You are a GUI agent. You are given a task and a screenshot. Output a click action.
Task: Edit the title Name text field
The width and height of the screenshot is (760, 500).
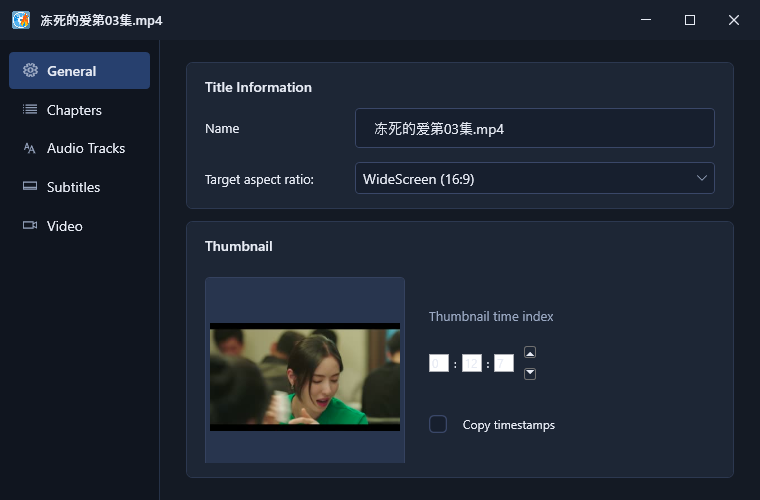[x=535, y=128]
